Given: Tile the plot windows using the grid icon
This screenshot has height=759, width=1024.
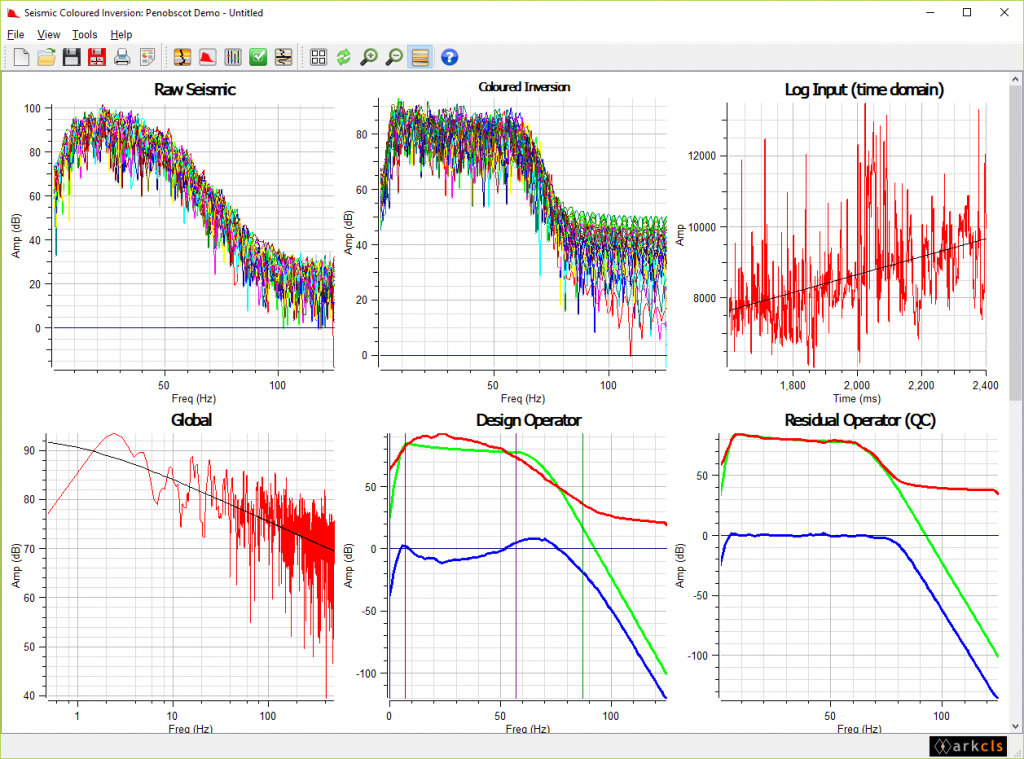Looking at the screenshot, I should click(318, 57).
